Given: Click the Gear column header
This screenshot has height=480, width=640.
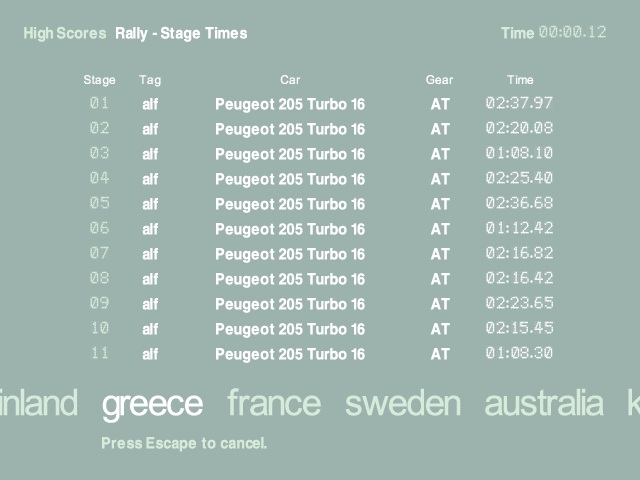Looking at the screenshot, I should pos(439,80).
